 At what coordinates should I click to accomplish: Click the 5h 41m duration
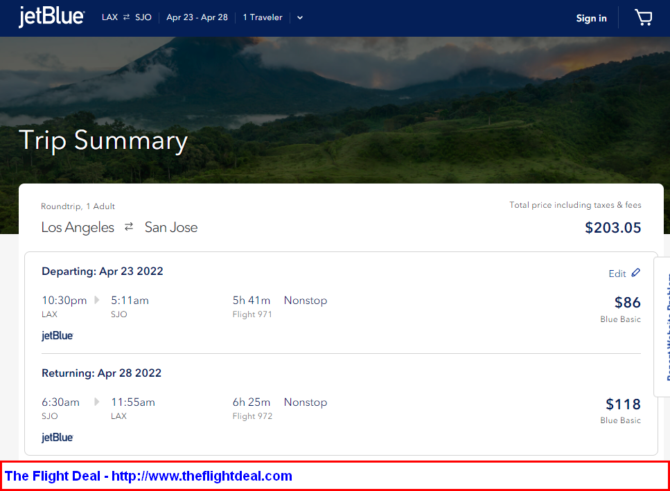[251, 300]
